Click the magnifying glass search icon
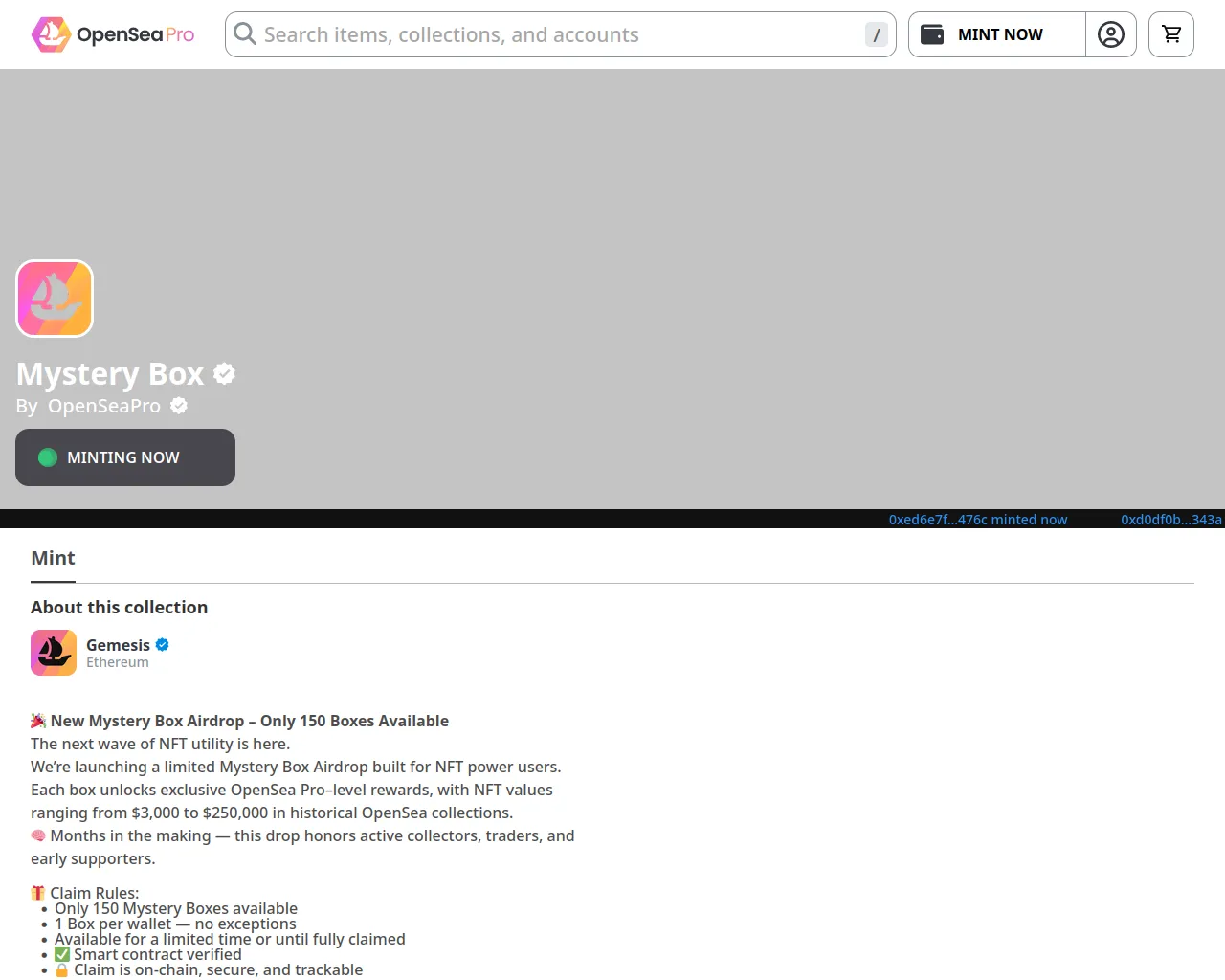The width and height of the screenshot is (1225, 980). (x=245, y=34)
